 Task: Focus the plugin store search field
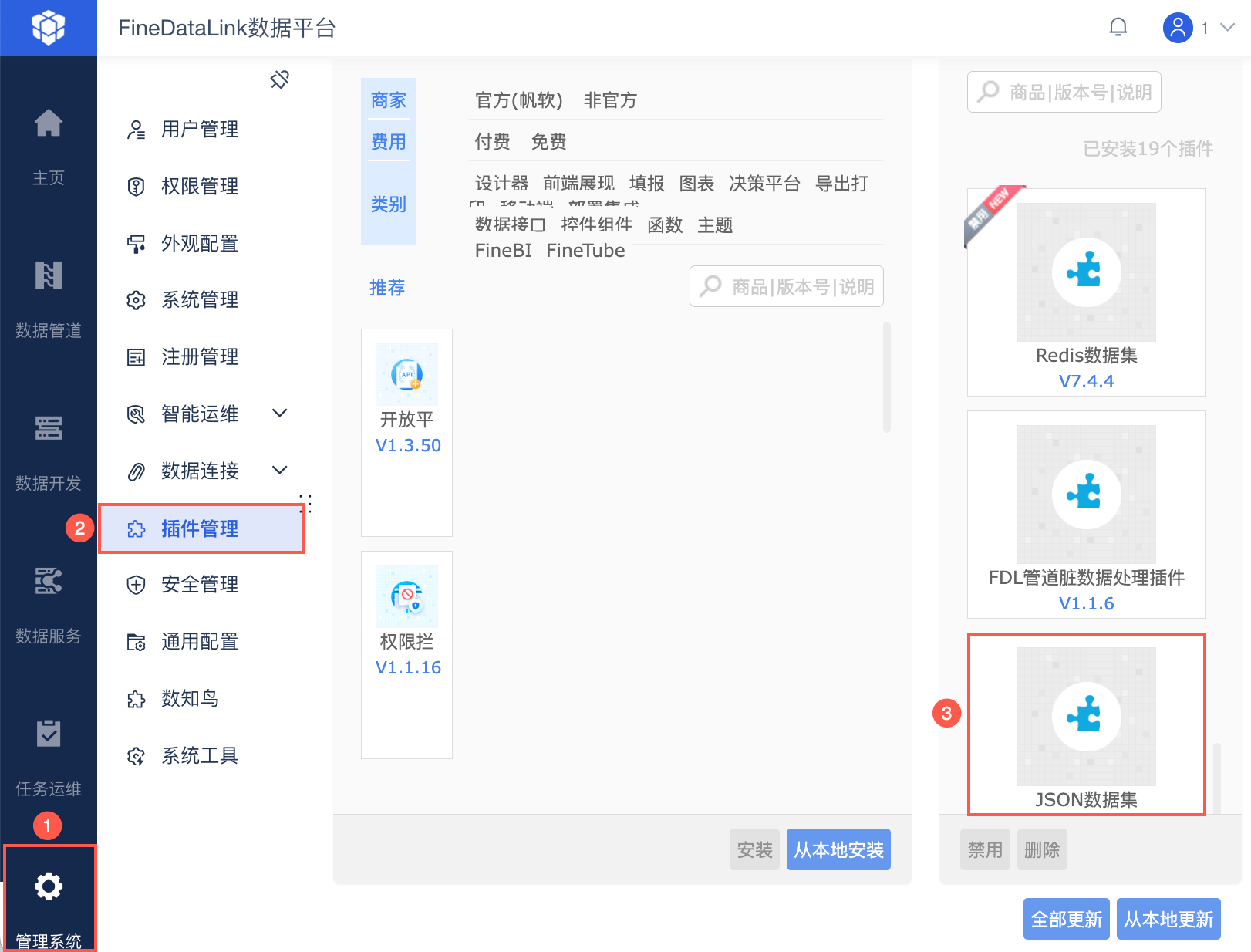pyautogui.click(x=787, y=286)
